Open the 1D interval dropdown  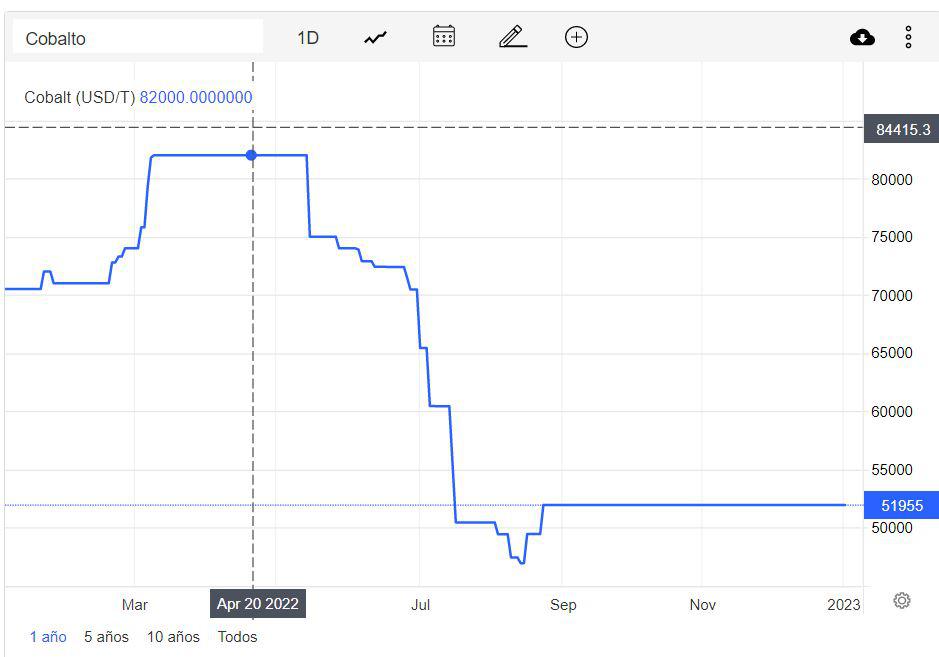[308, 38]
